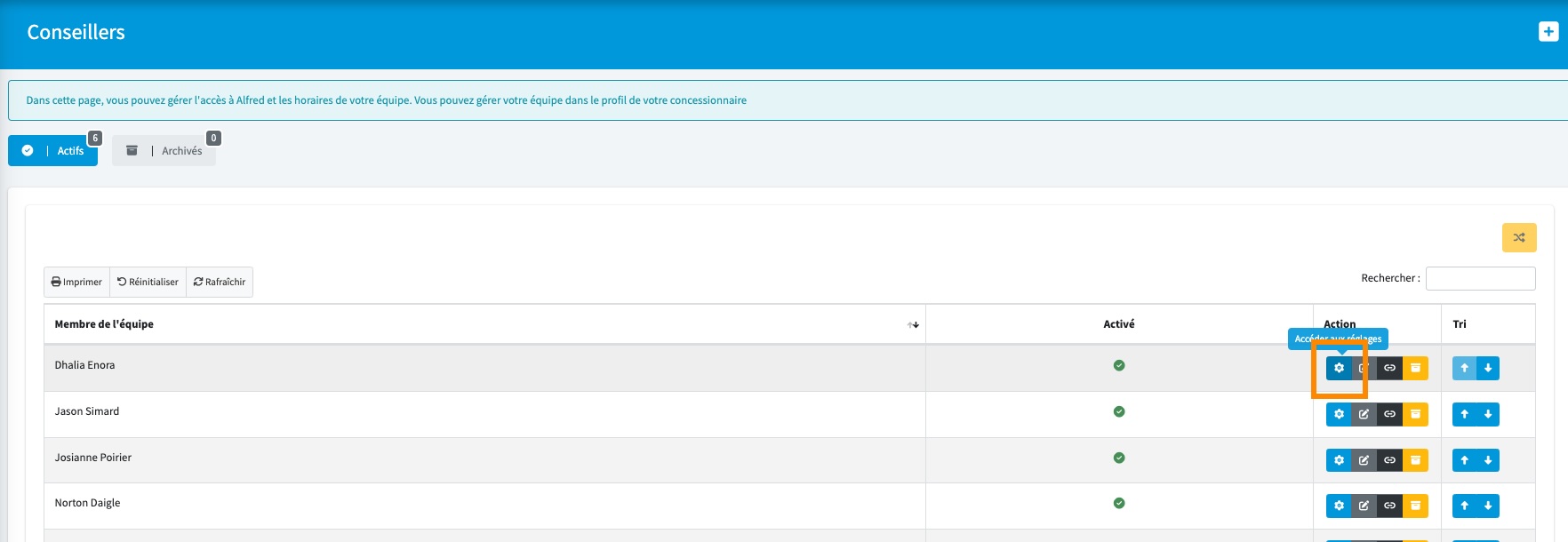Switch to the Archivés tab

[164, 151]
